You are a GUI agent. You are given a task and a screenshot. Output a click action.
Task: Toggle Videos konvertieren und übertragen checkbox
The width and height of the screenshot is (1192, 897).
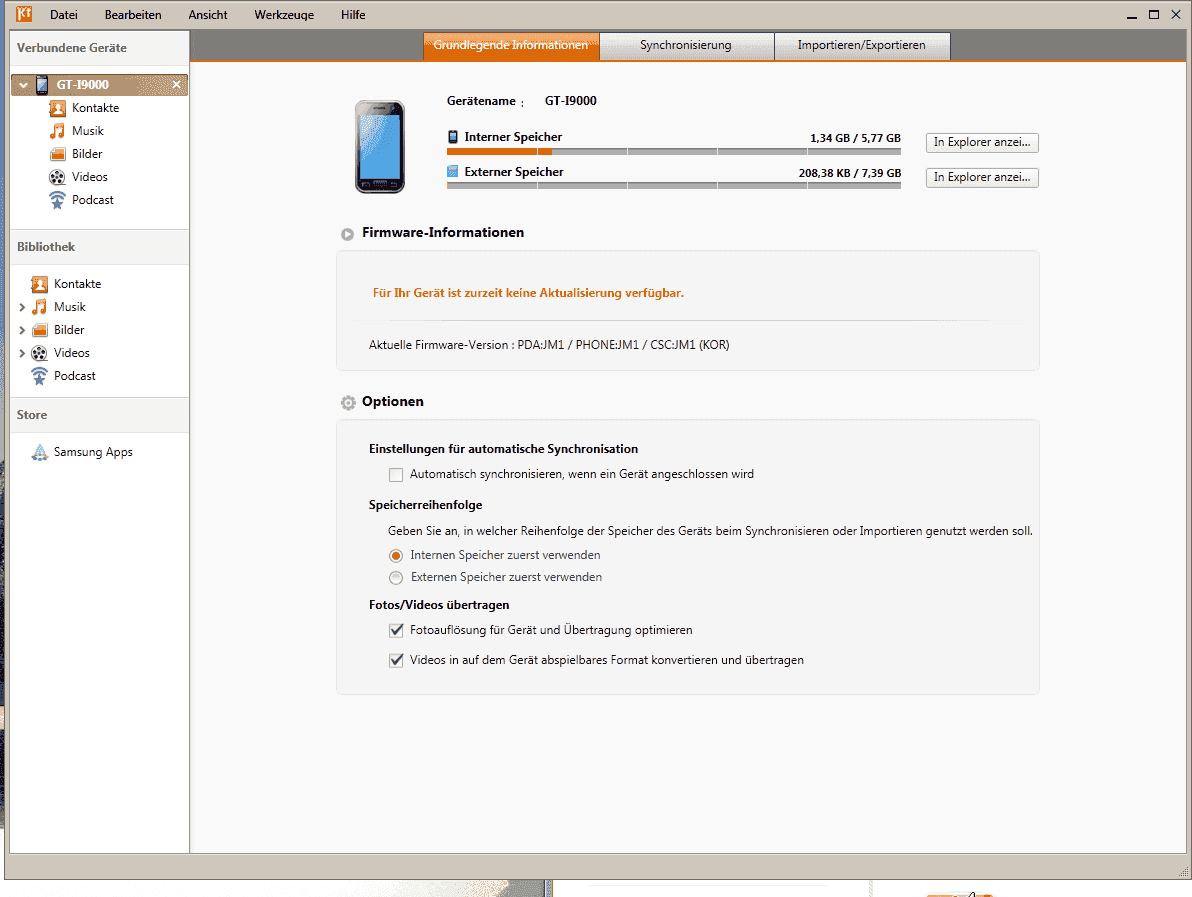point(396,660)
